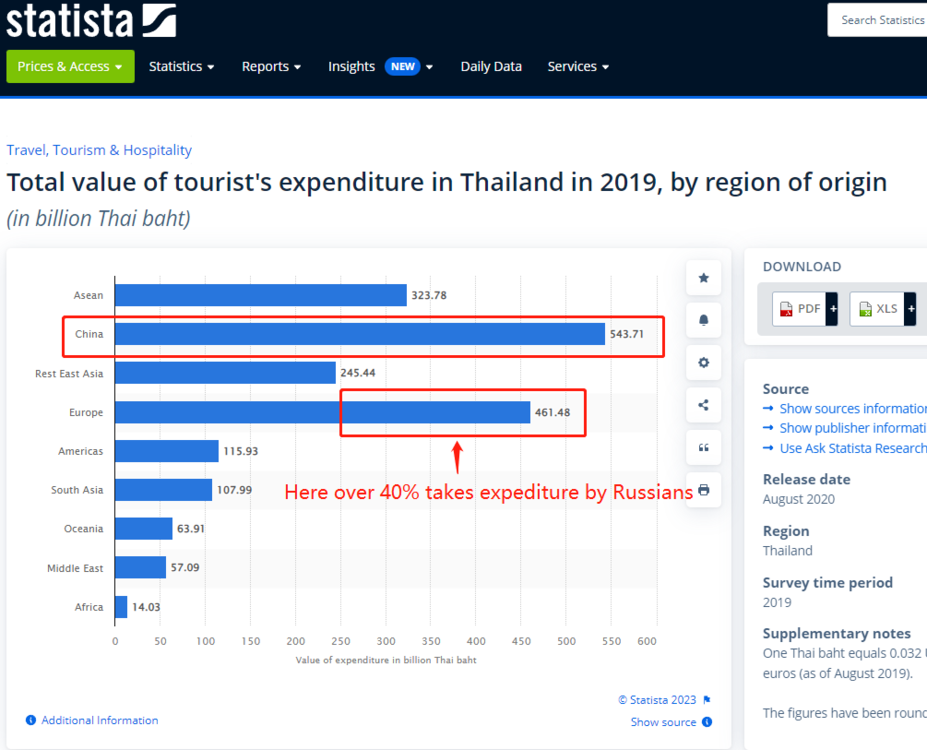The image size is (927, 750).
Task: Click the quotation citation icon
Action: [704, 447]
